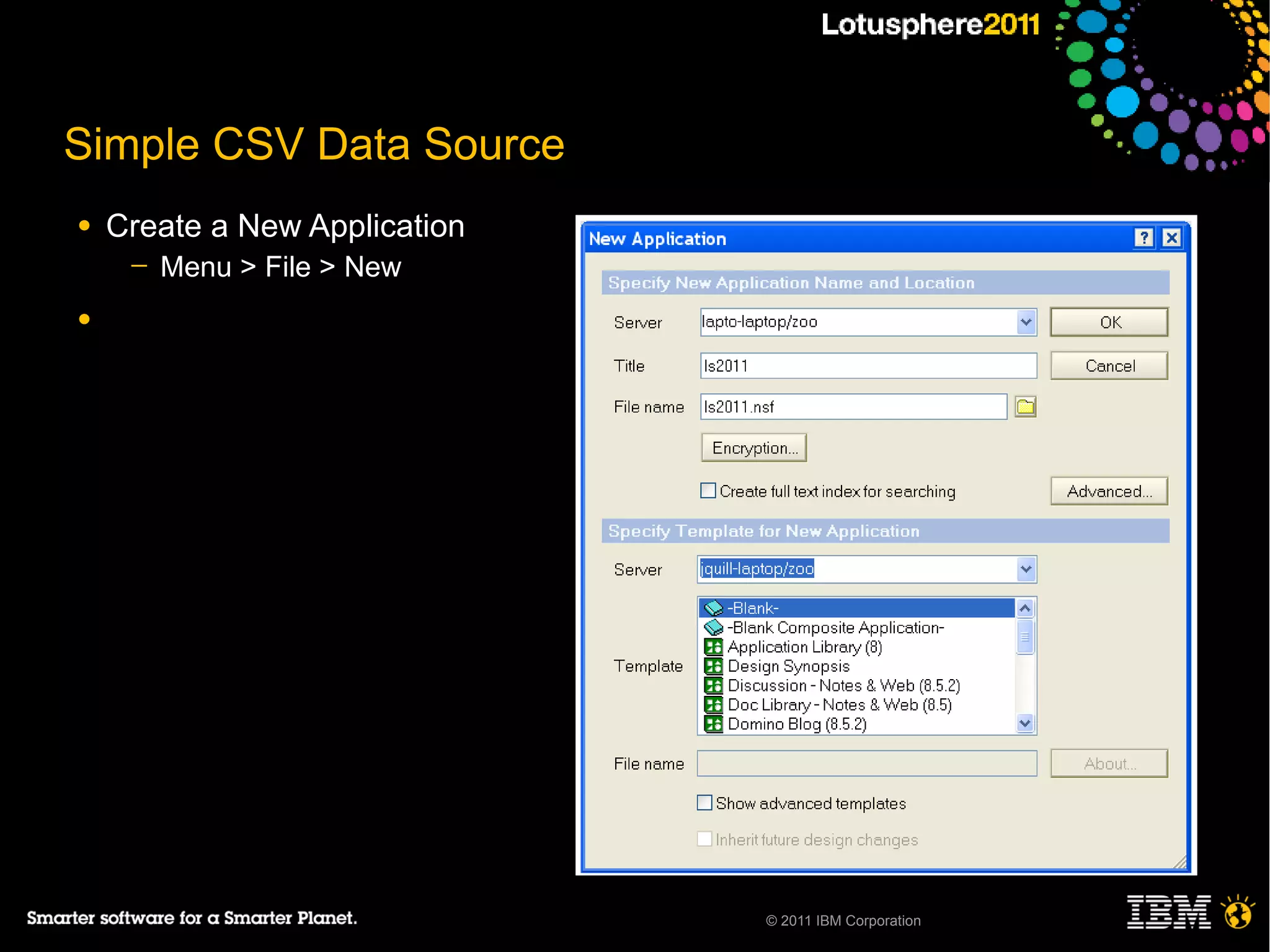Click the -Blank- template icon

pos(714,608)
